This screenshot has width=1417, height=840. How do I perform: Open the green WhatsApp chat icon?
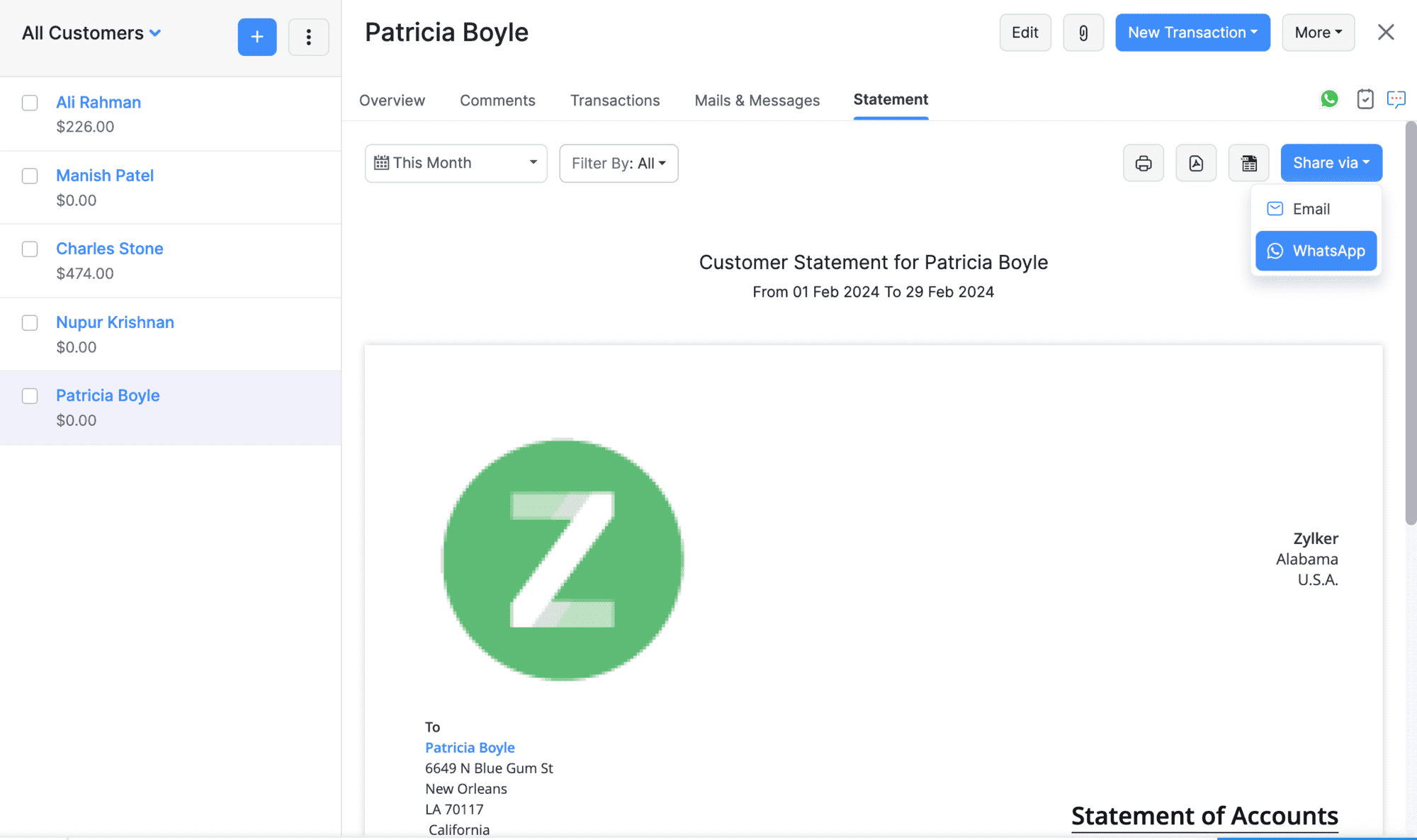(x=1329, y=99)
